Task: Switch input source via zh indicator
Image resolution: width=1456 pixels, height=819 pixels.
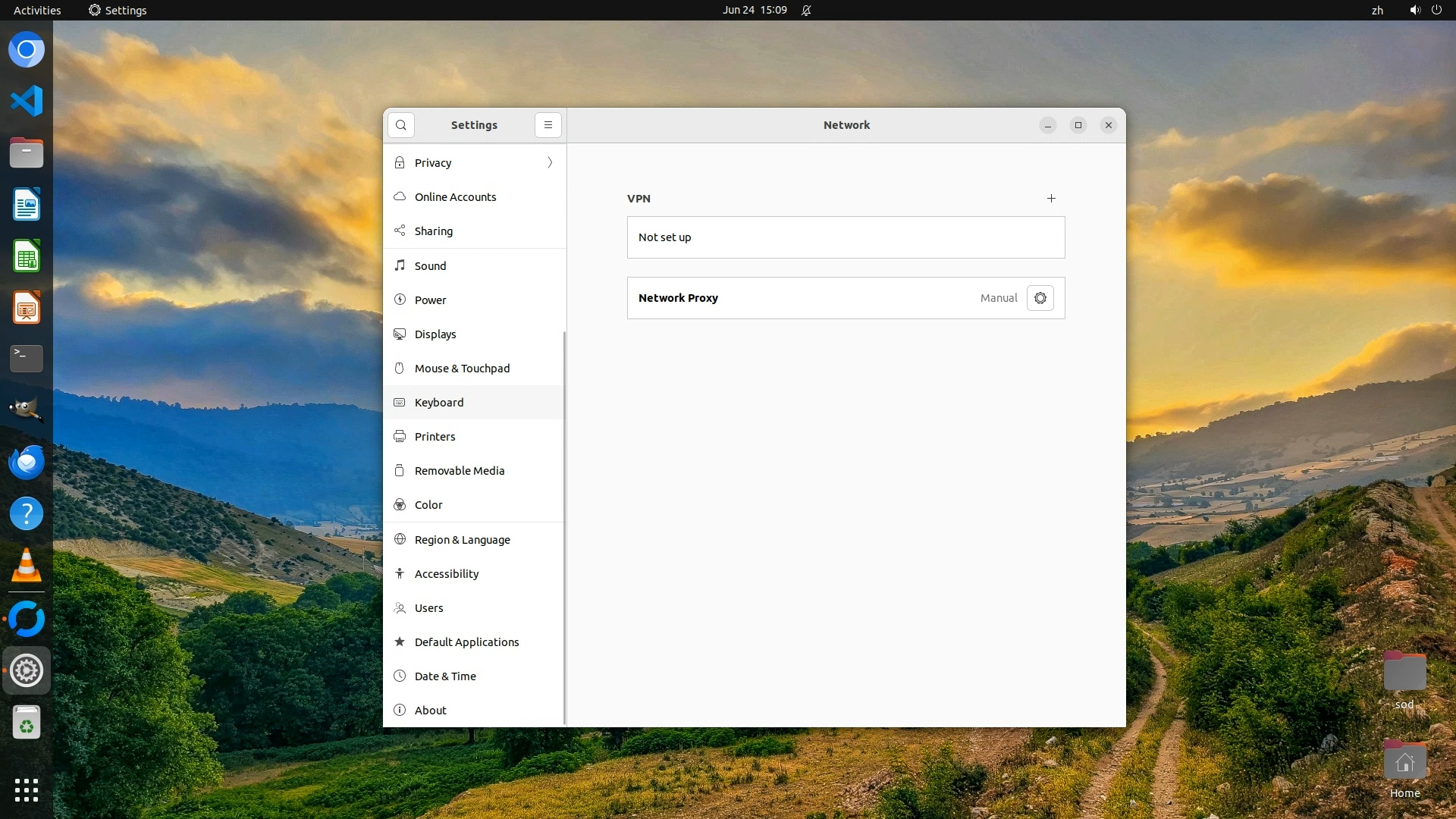Action: (1377, 10)
